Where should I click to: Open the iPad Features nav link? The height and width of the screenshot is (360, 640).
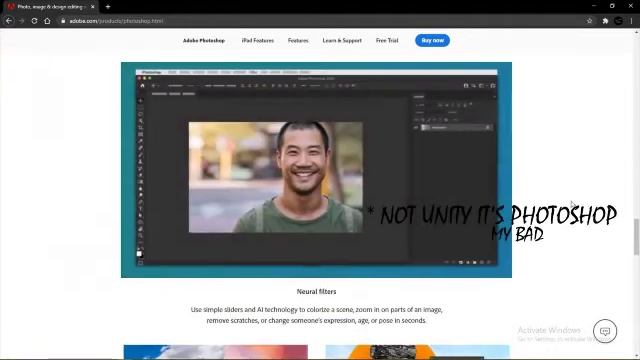(258, 40)
